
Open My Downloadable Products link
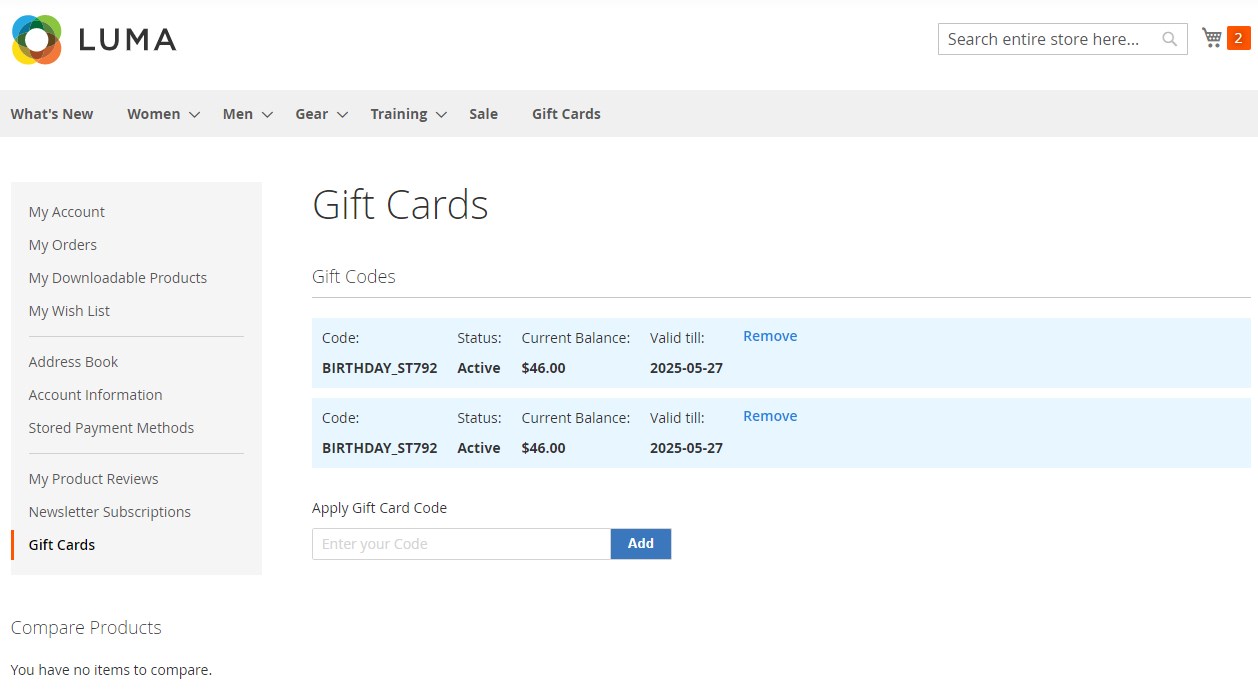[118, 278]
